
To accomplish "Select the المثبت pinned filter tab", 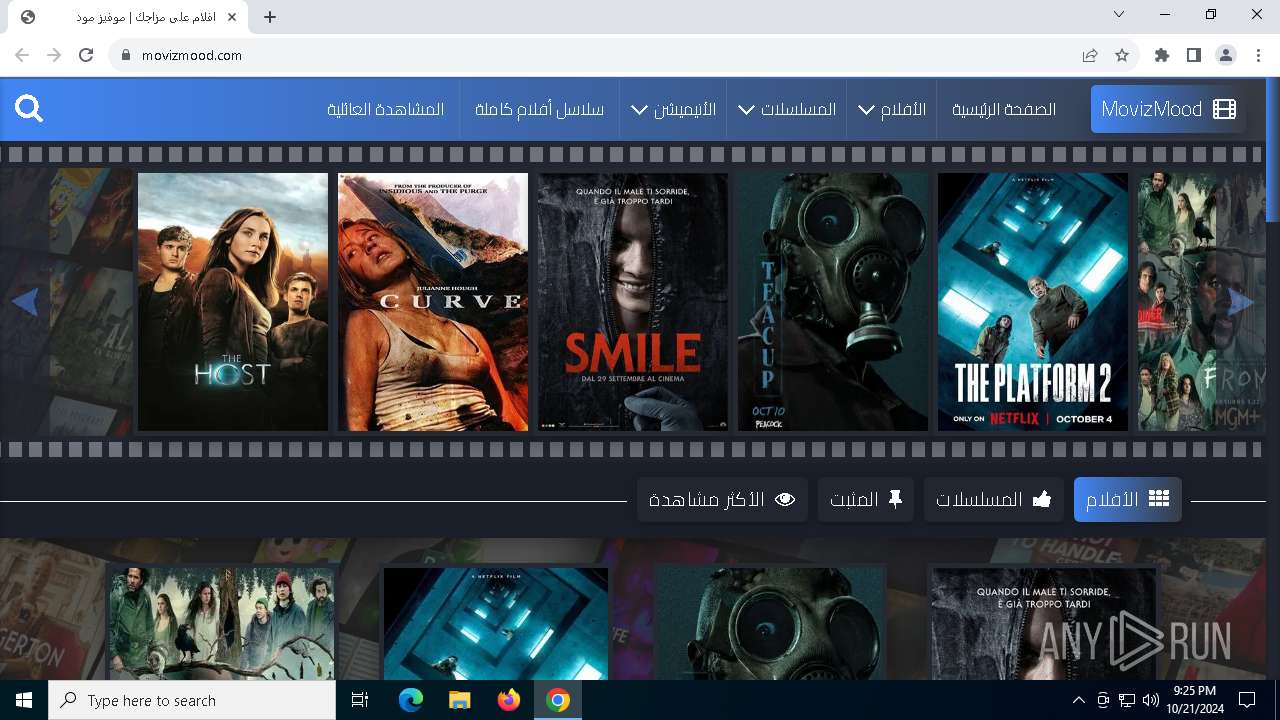I will (x=866, y=499).
